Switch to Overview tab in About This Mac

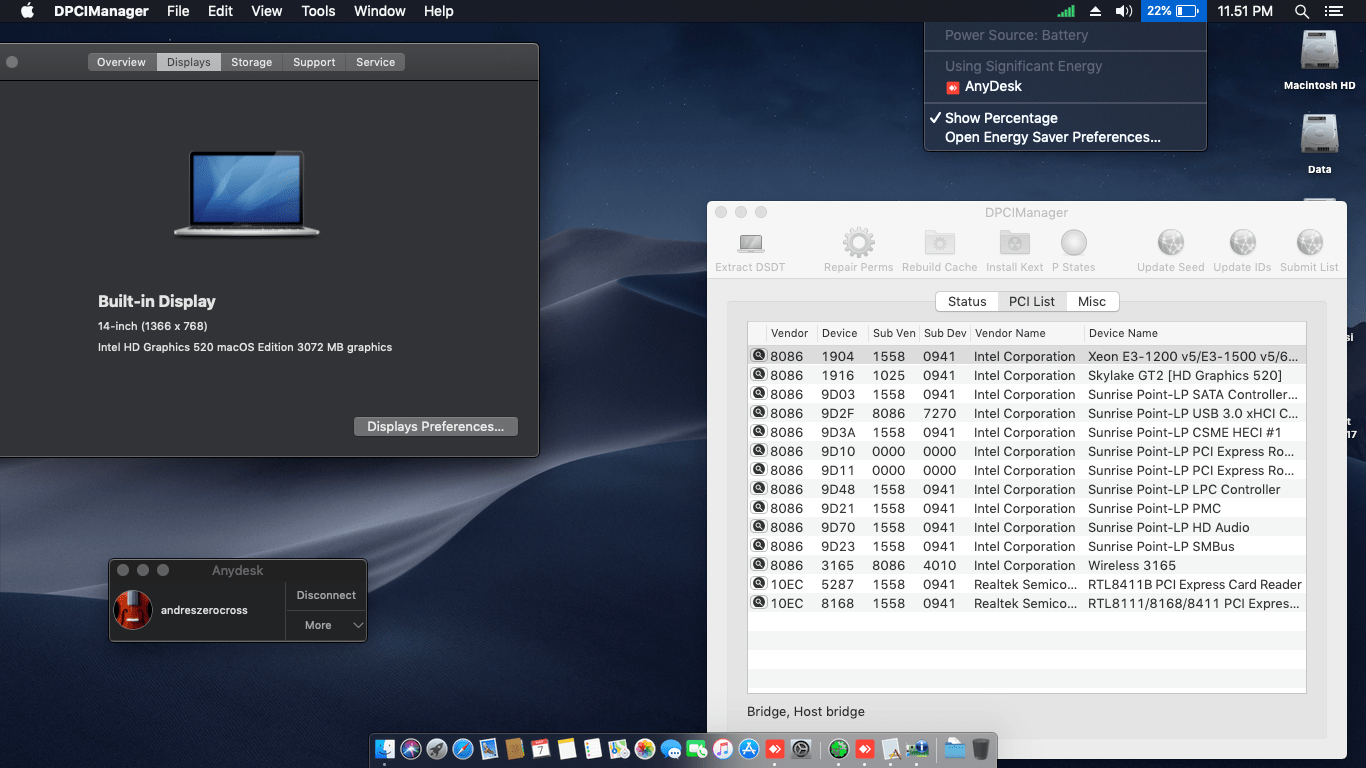122,62
